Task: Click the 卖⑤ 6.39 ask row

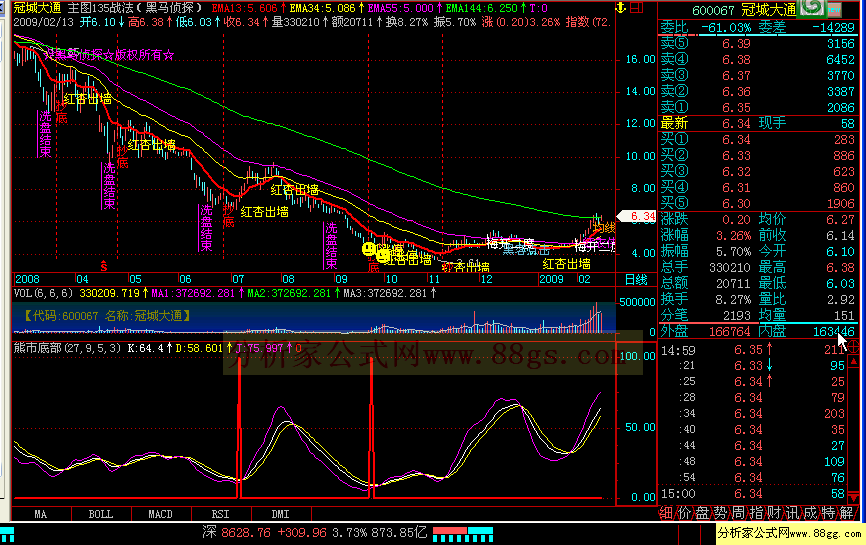Action: tap(758, 44)
